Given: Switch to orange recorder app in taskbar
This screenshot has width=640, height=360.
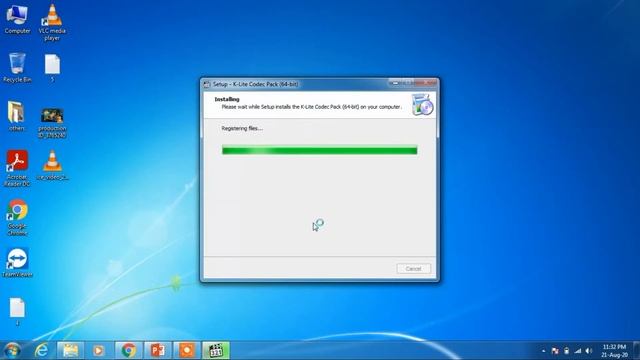Looking at the screenshot, I should click(x=187, y=350).
